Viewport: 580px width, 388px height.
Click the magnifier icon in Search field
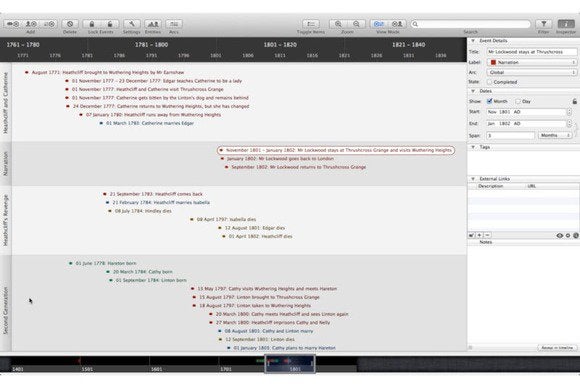pyautogui.click(x=415, y=24)
